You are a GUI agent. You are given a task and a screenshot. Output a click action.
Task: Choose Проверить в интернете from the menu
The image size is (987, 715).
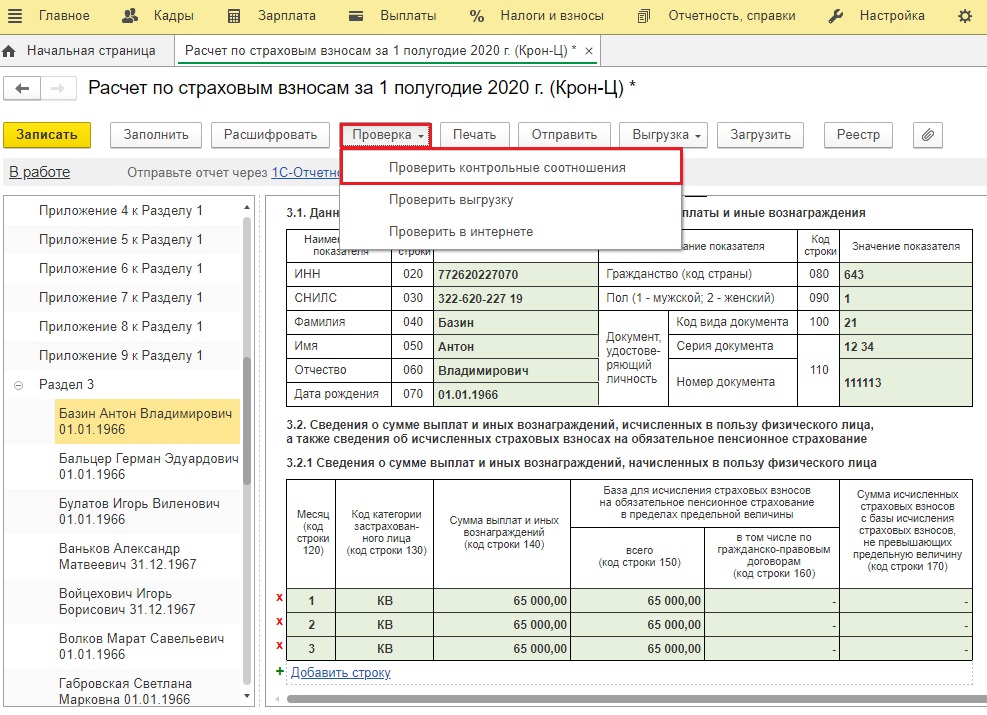click(x=510, y=232)
